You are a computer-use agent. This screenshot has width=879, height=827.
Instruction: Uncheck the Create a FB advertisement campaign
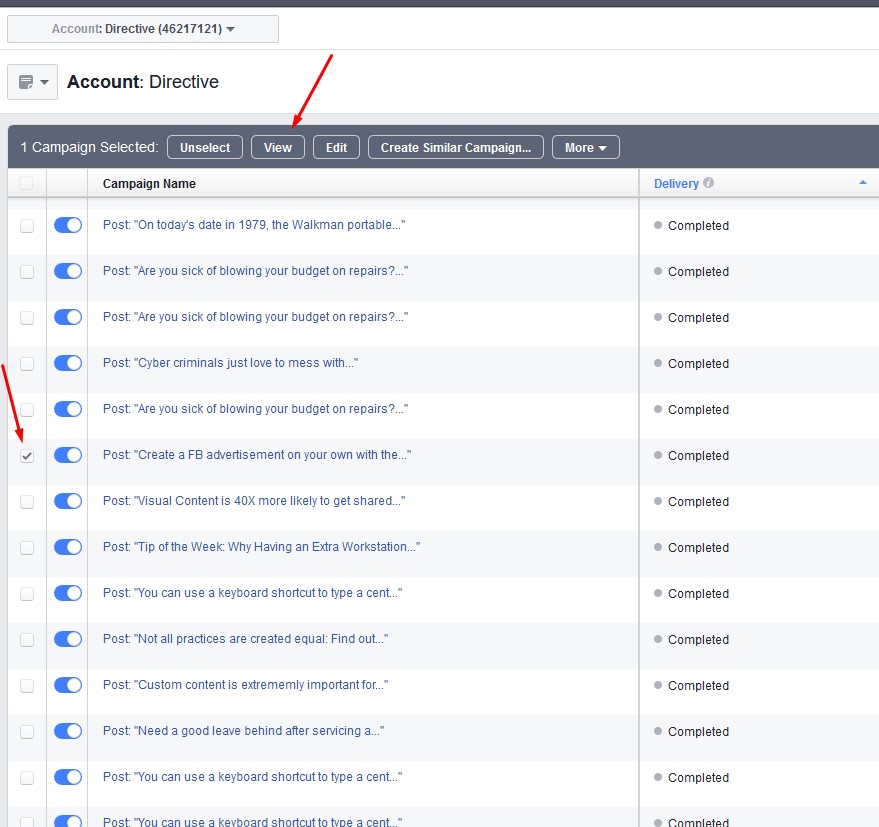(x=27, y=455)
